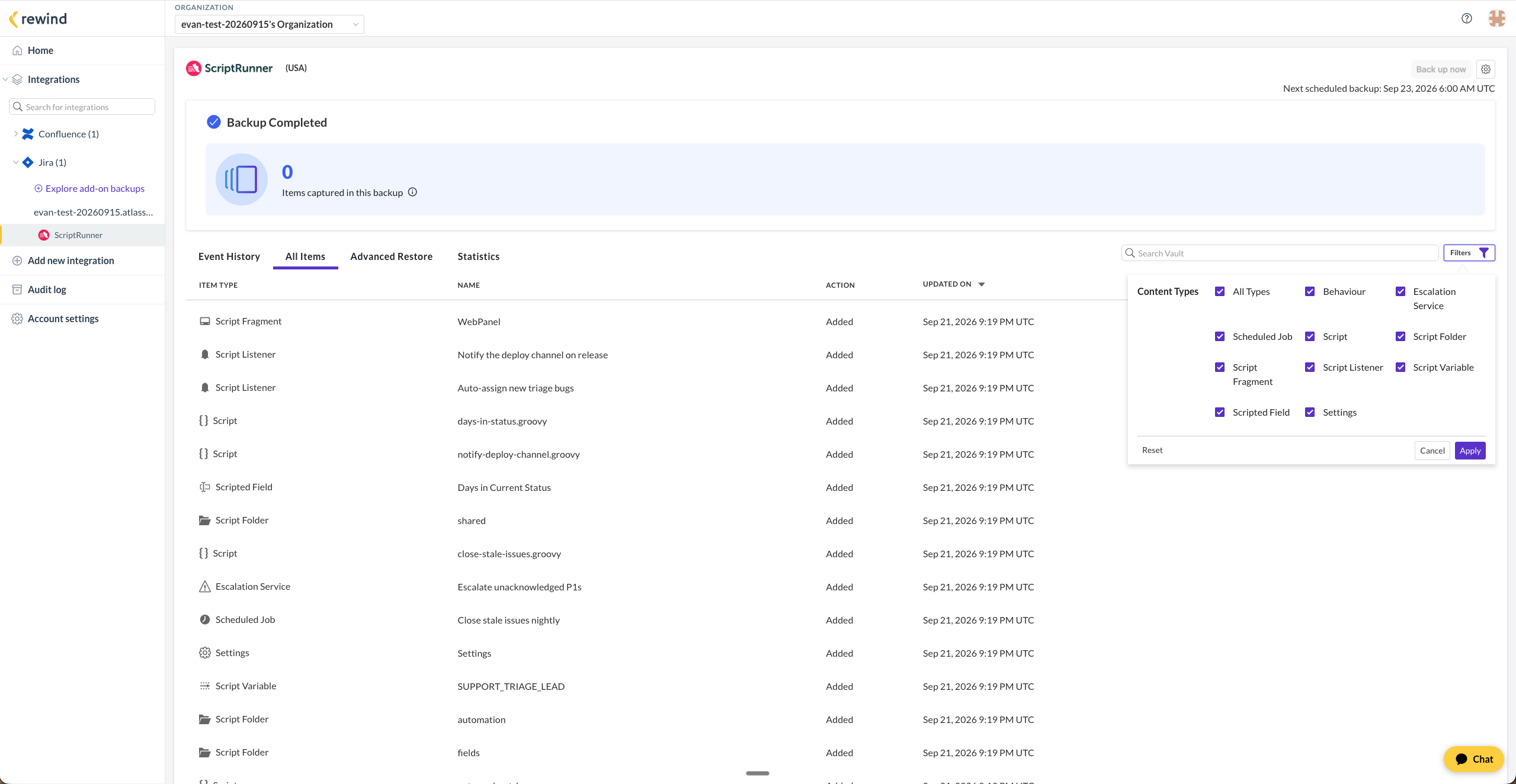Select evan-test-20260915.atlass... in the sidebar

click(93, 212)
